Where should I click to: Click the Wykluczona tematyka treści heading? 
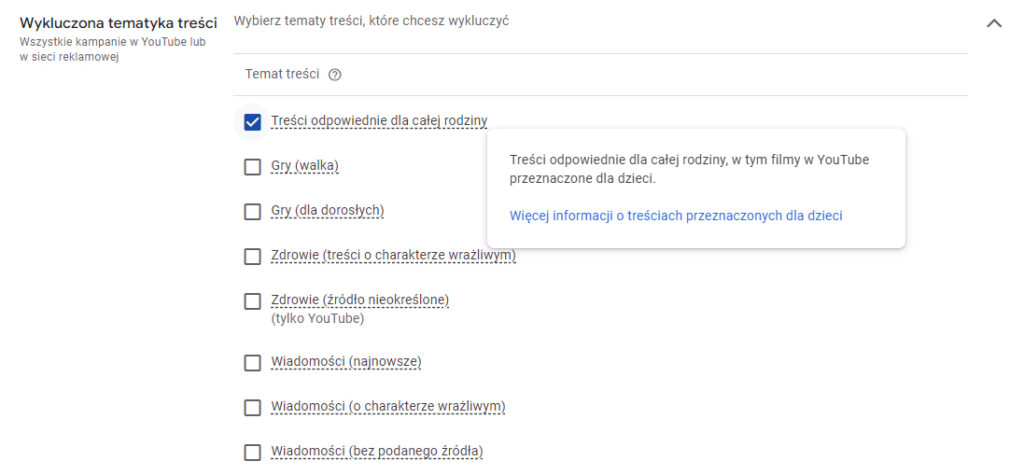click(118, 23)
